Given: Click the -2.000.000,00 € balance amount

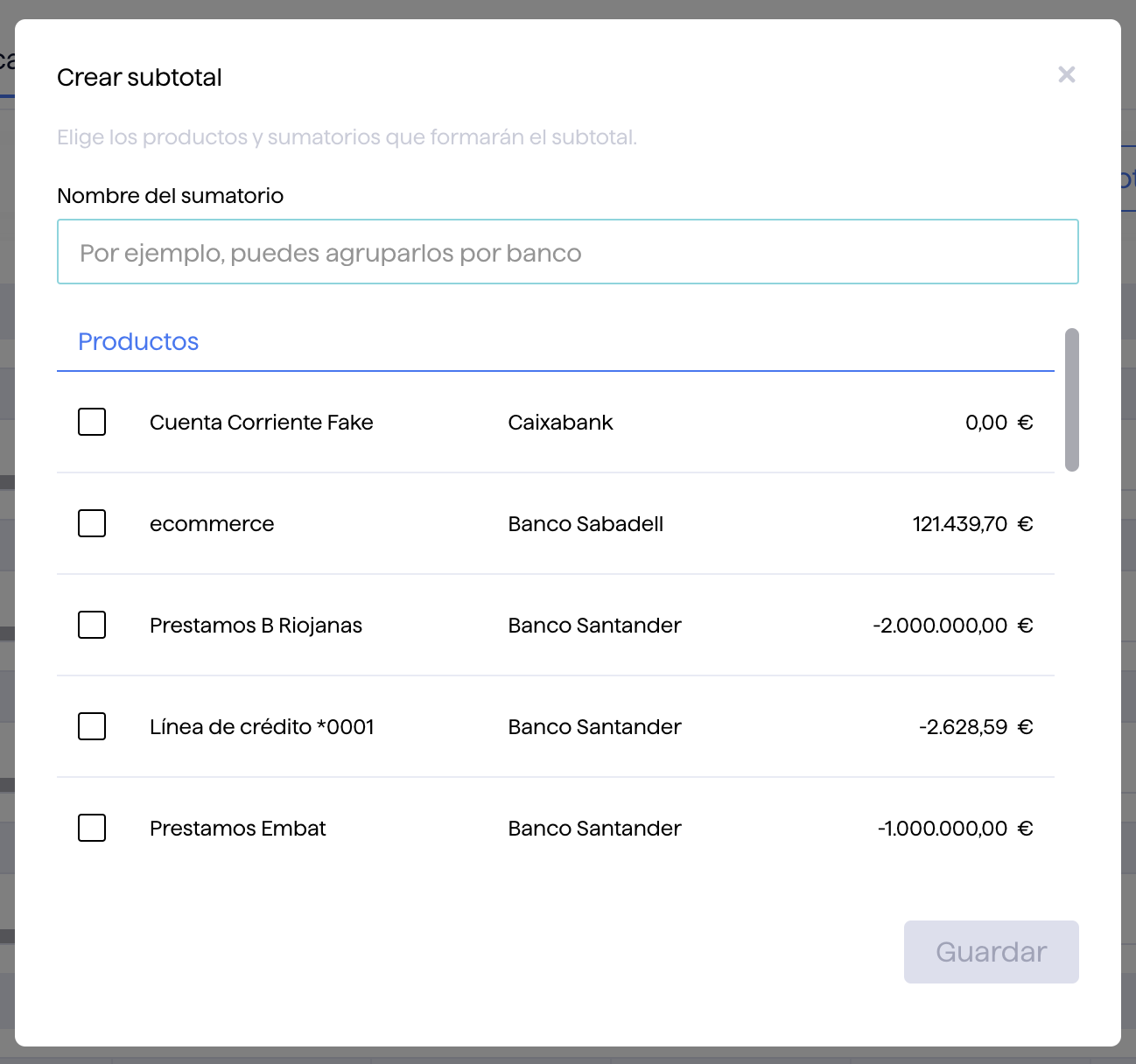Looking at the screenshot, I should tap(952, 626).
